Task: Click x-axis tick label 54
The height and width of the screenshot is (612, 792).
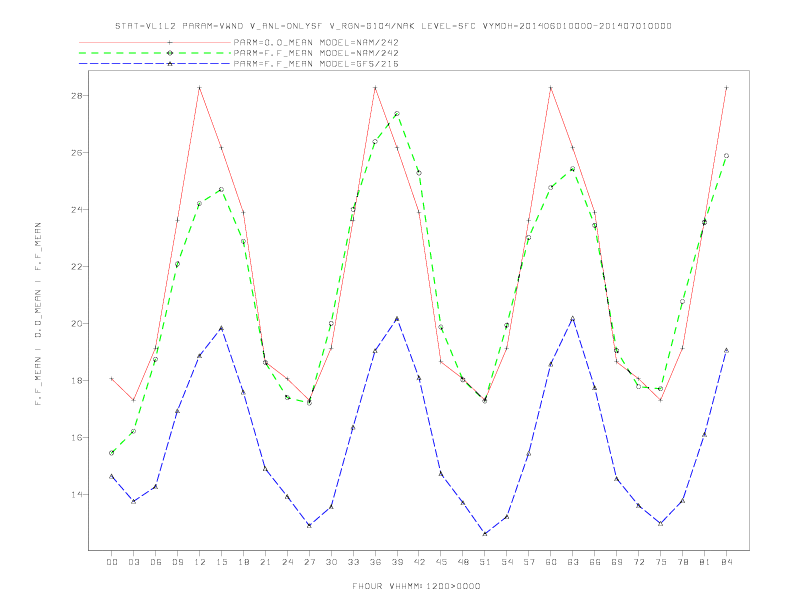Action: pyautogui.click(x=507, y=562)
